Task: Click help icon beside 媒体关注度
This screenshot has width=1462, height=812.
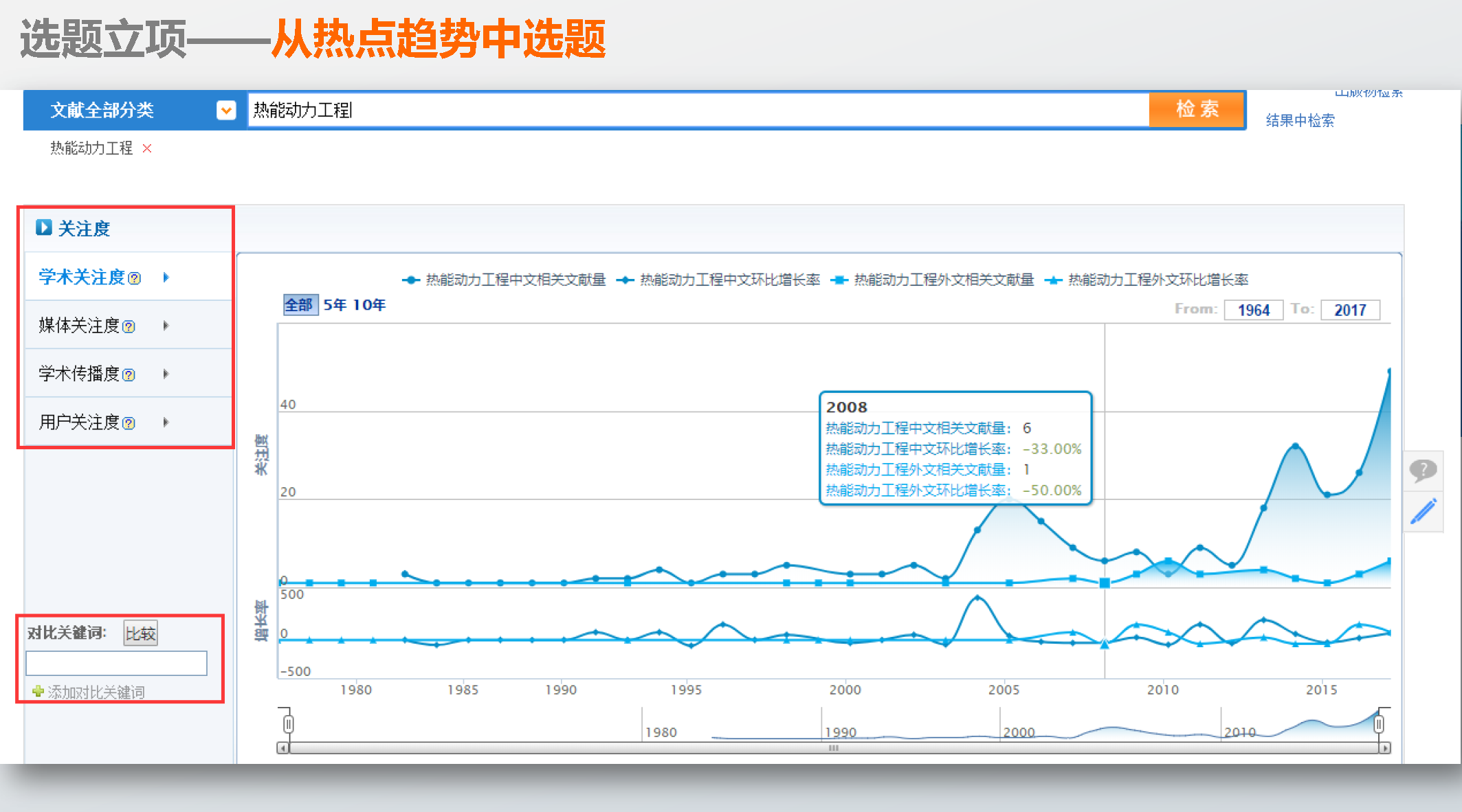Action: [x=129, y=326]
